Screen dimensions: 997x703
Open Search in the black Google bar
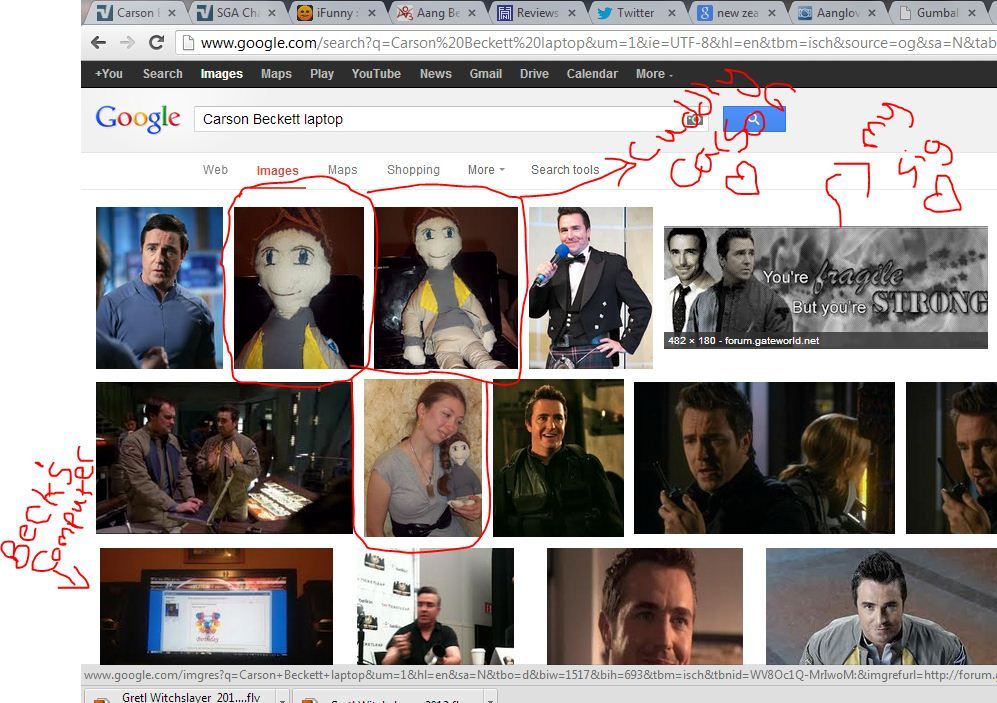[x=163, y=74]
